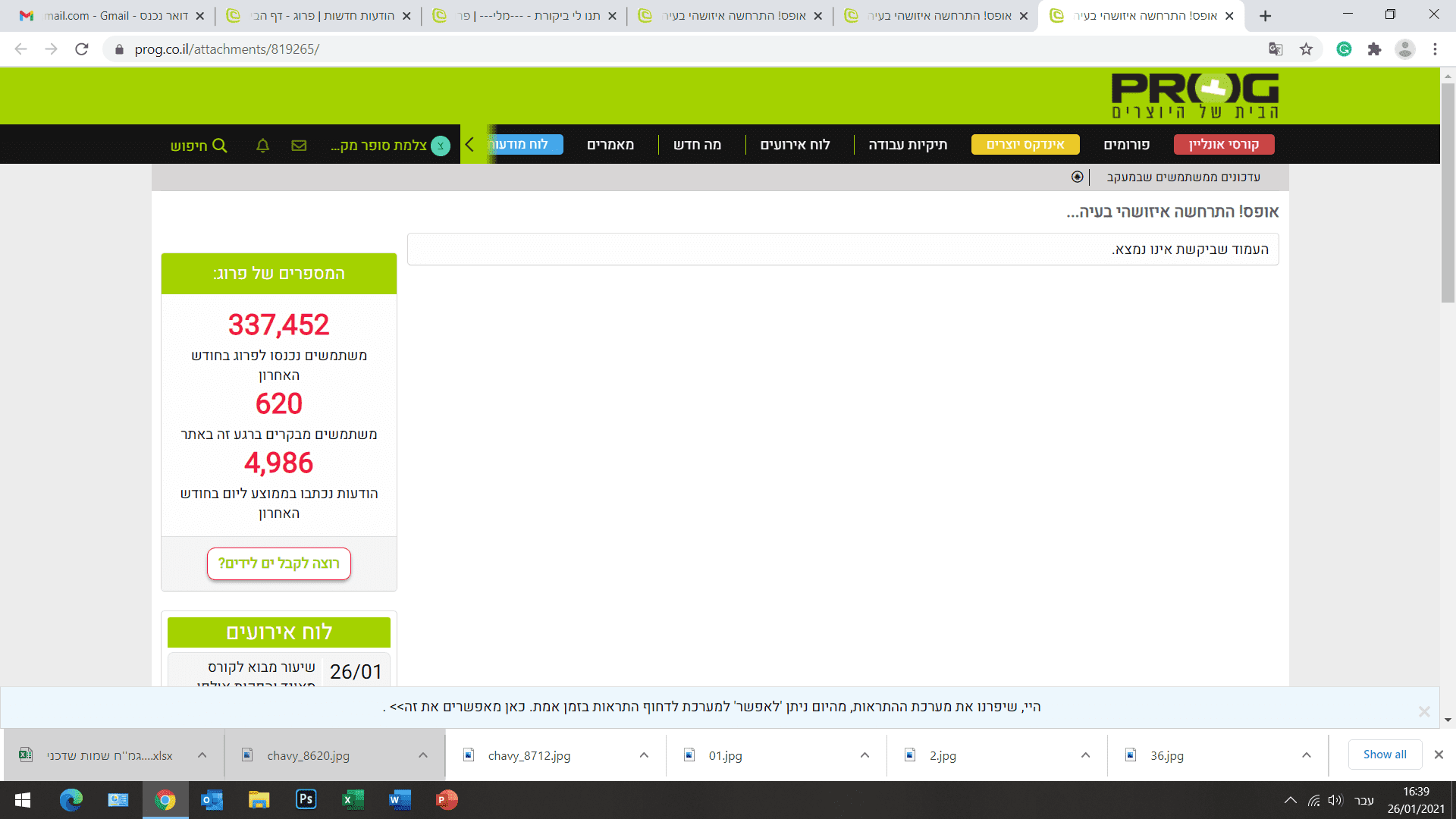Open the messages envelope icon
The width and height of the screenshot is (1456, 819).
(299, 146)
